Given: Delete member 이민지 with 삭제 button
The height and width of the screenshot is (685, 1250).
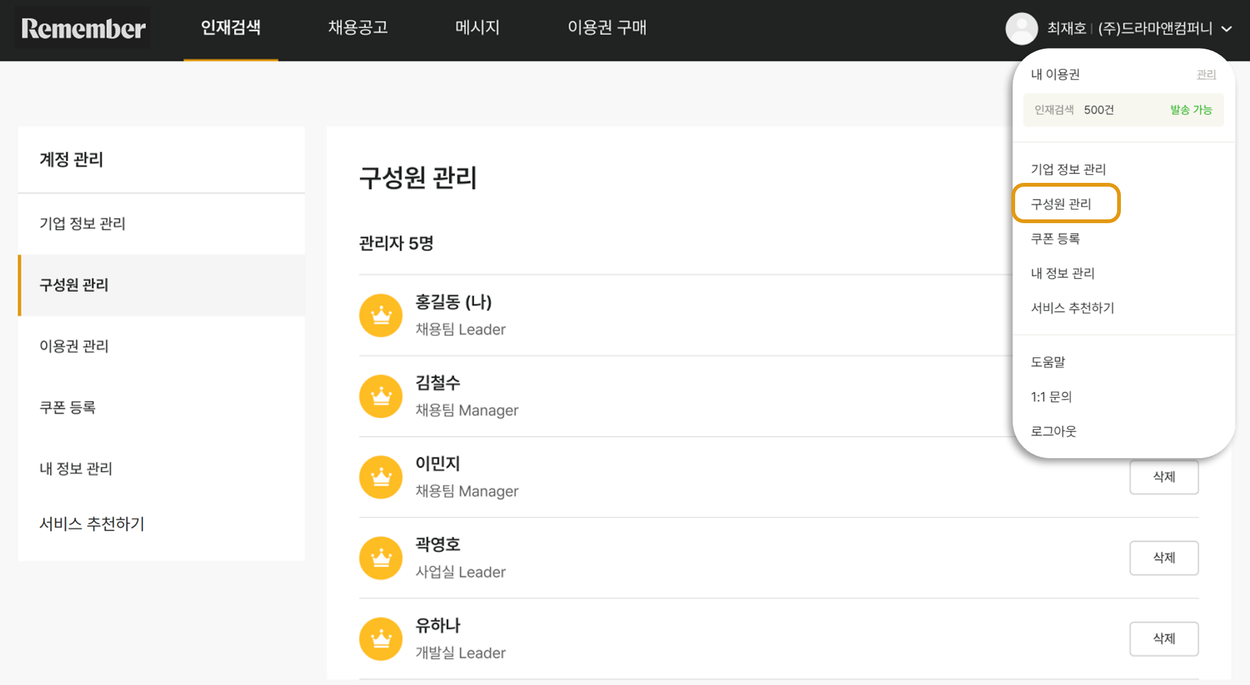Looking at the screenshot, I should coord(1164,477).
